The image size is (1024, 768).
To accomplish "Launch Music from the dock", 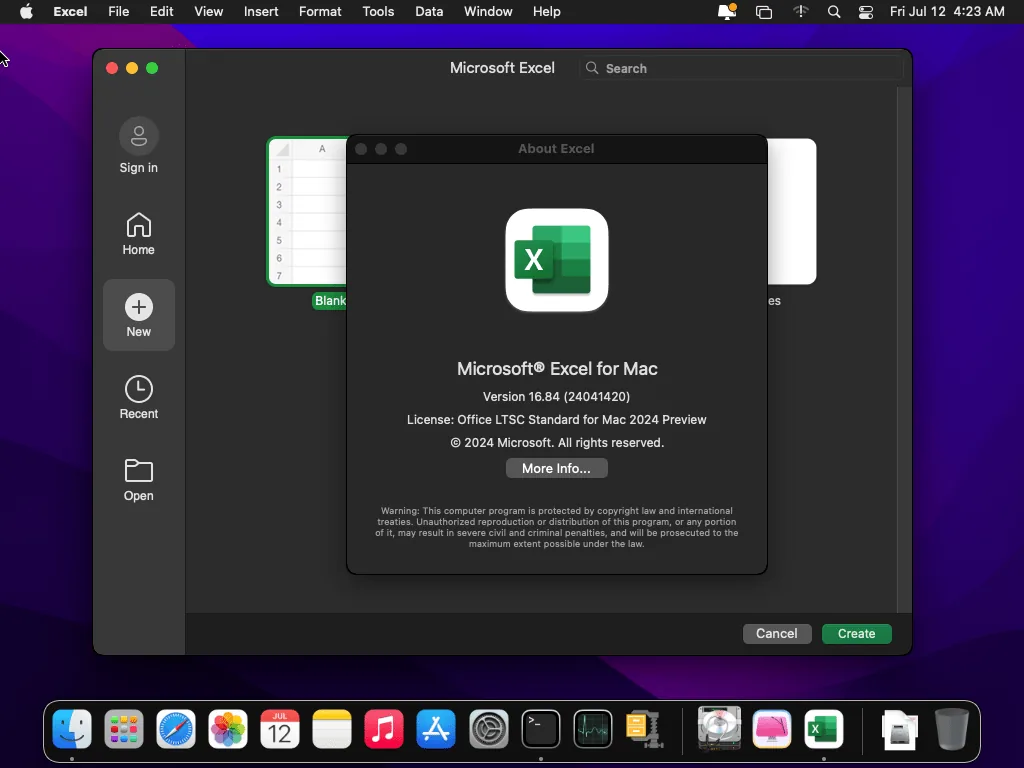I will click(384, 729).
